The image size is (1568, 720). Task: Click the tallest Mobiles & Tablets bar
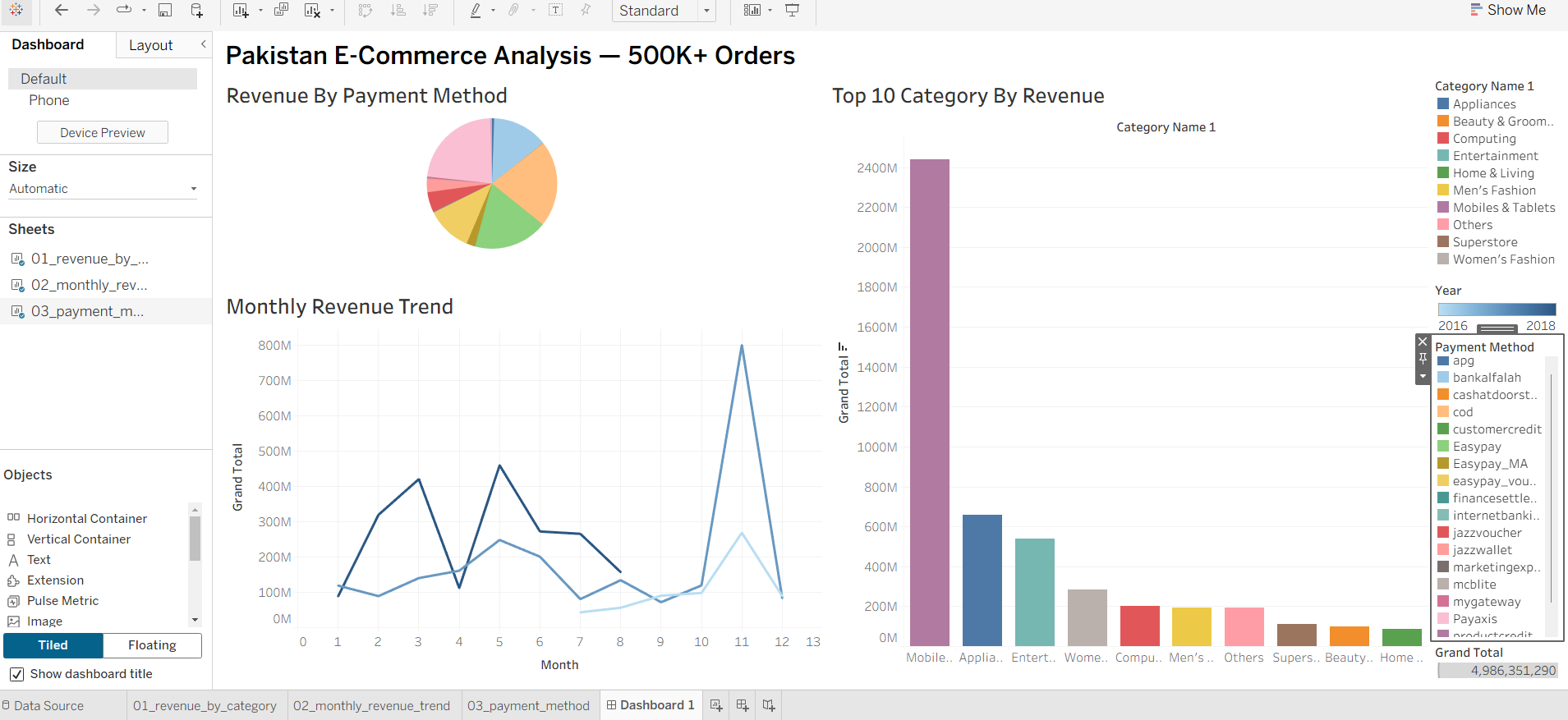click(930, 402)
